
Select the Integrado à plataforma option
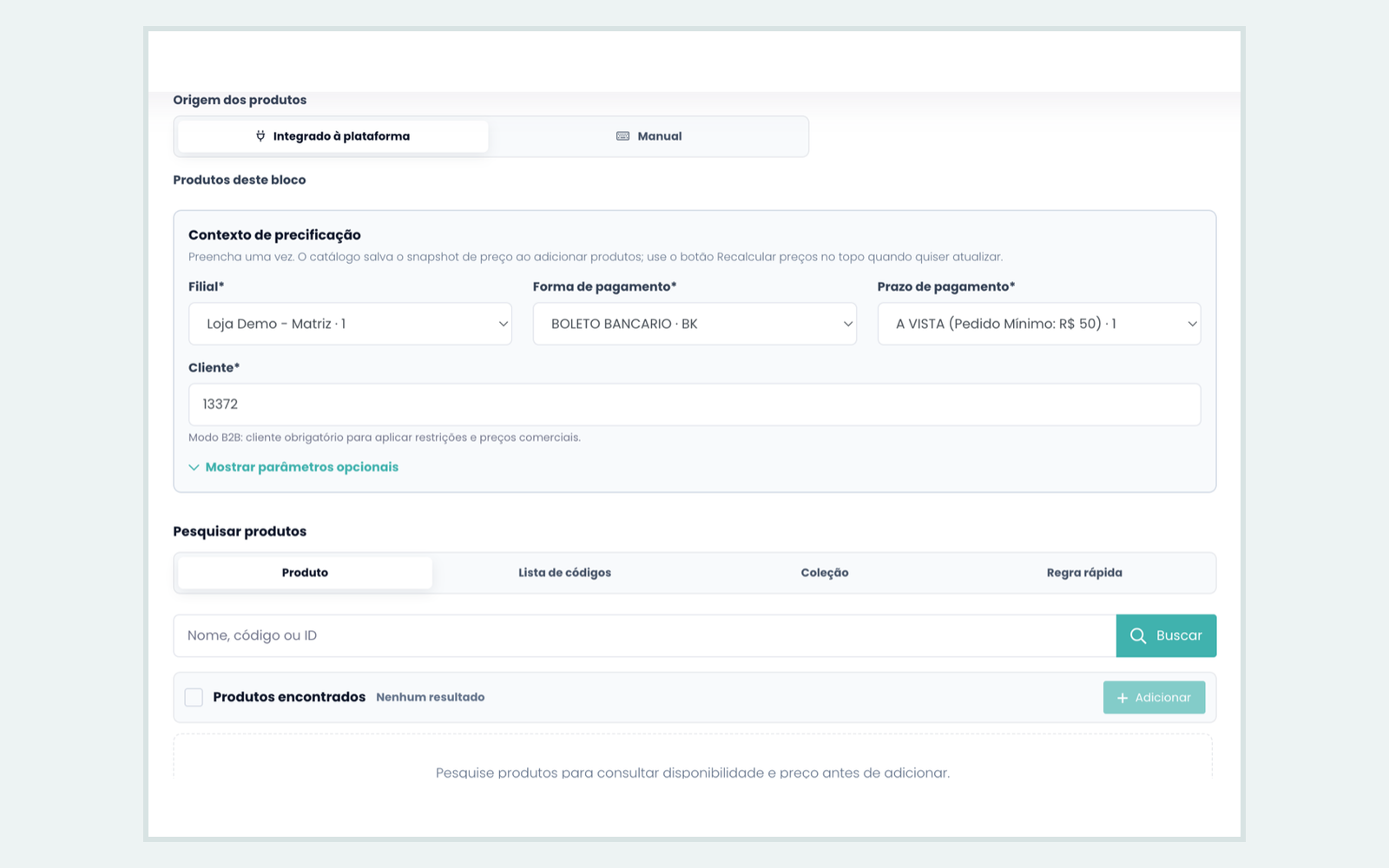coord(332,136)
